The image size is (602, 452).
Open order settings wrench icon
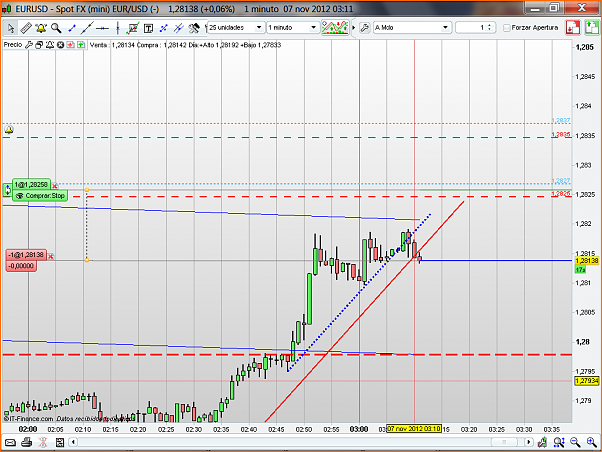tap(365, 28)
